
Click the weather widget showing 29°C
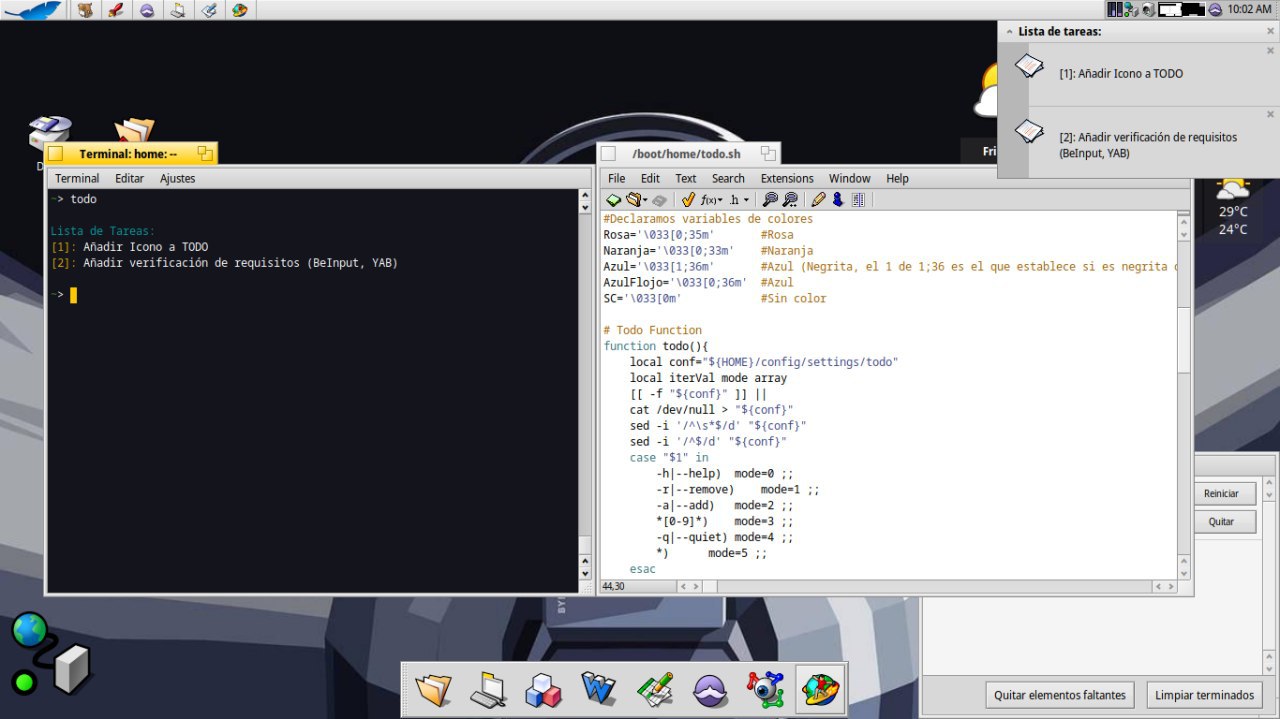point(1232,208)
